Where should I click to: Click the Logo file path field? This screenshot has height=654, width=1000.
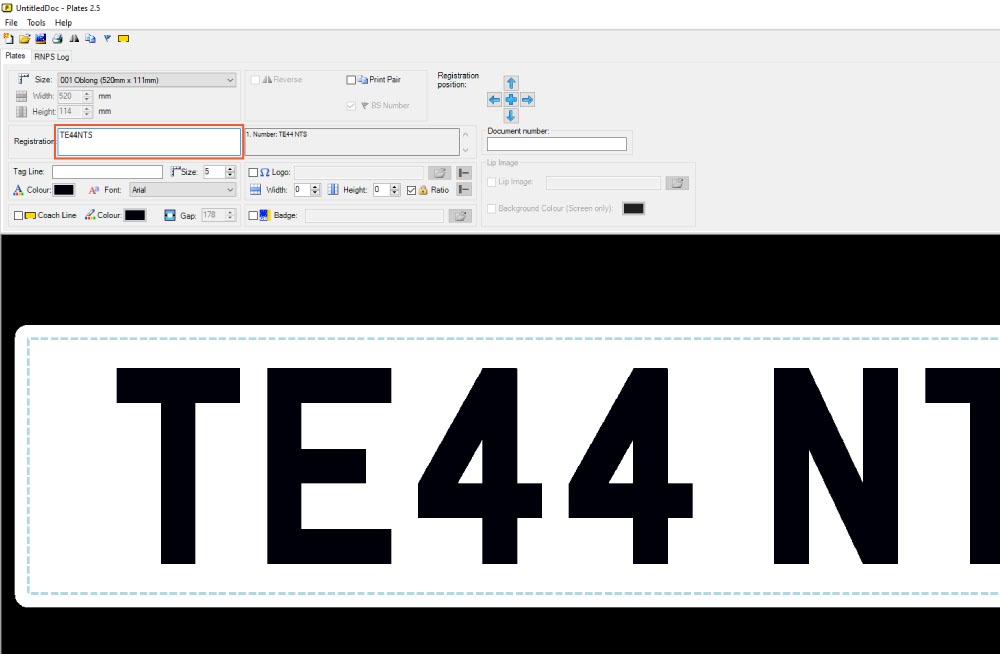click(x=358, y=173)
